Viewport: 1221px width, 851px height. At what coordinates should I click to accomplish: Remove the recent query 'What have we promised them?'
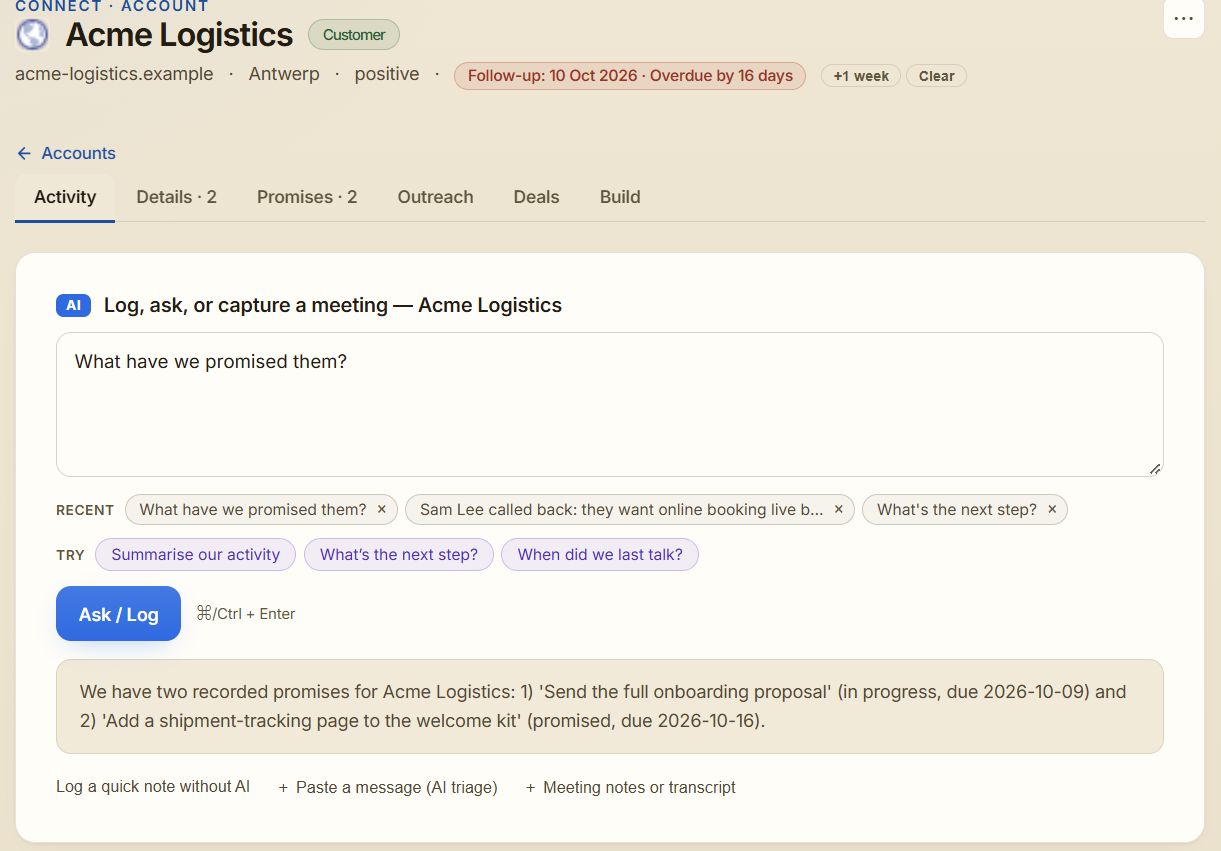(381, 510)
